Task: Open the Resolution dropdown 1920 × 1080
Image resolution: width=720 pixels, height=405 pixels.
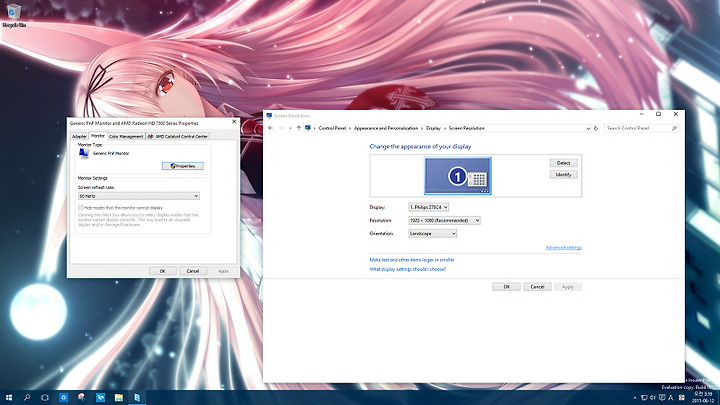Action: coord(444,220)
